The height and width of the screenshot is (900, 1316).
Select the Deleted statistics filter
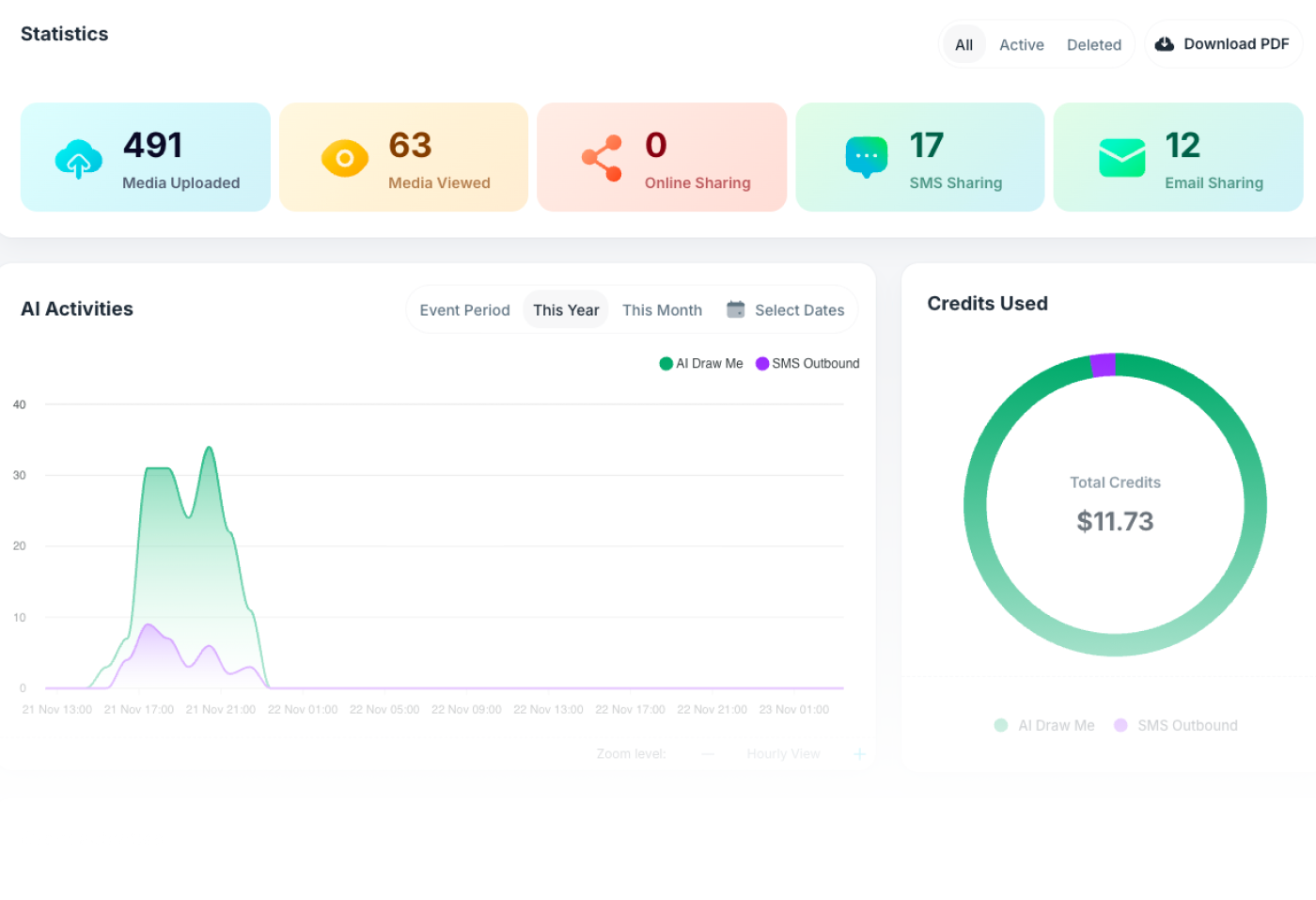1094,44
